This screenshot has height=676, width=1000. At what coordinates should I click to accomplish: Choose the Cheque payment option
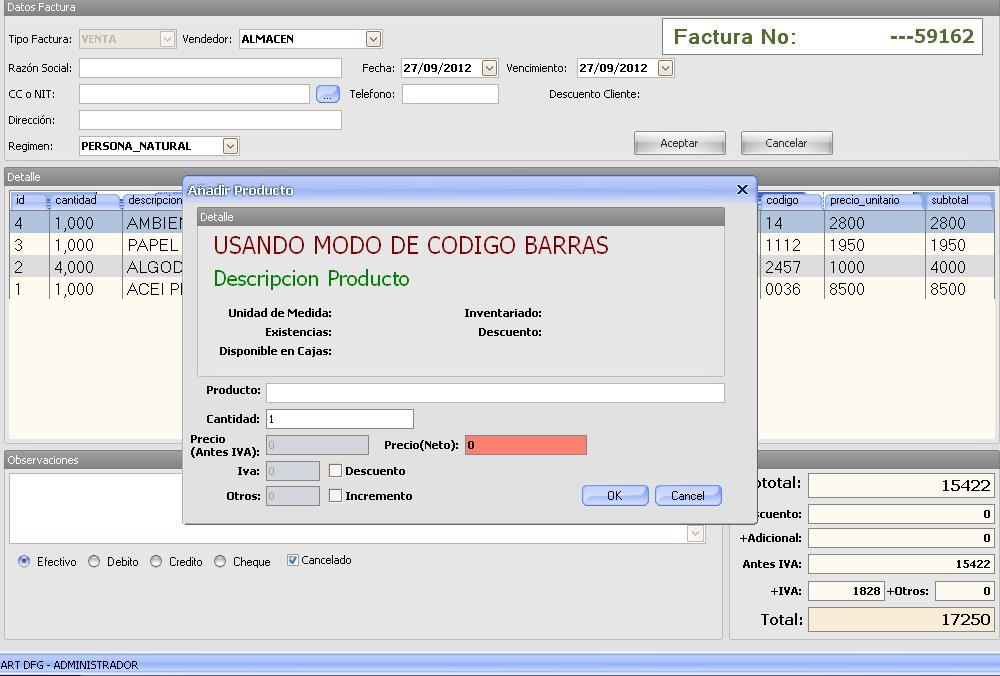click(x=220, y=562)
